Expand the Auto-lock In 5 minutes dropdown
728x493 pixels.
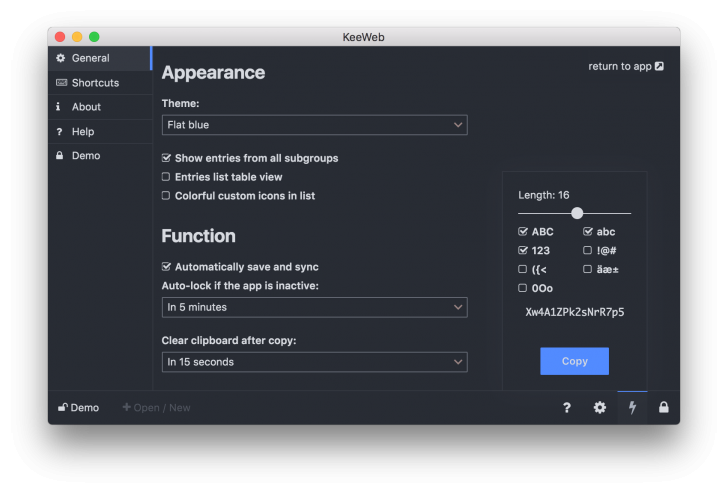(x=314, y=307)
